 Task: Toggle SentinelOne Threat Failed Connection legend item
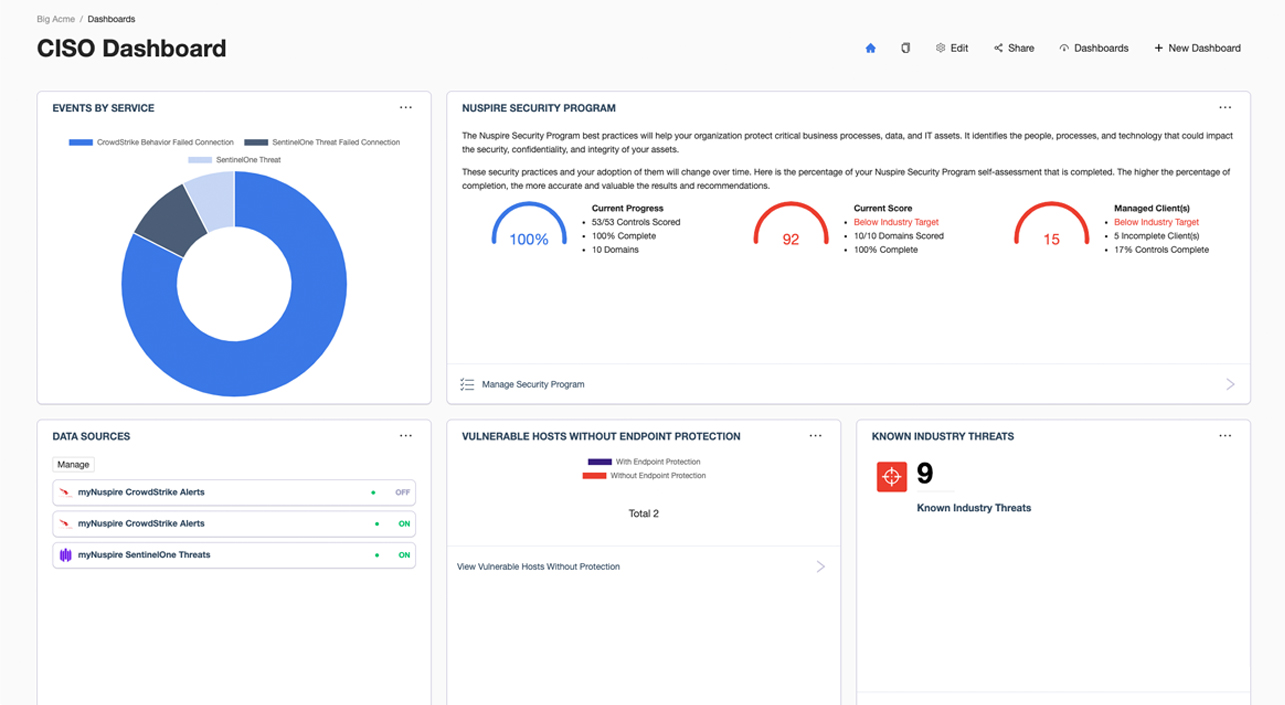[x=322, y=142]
